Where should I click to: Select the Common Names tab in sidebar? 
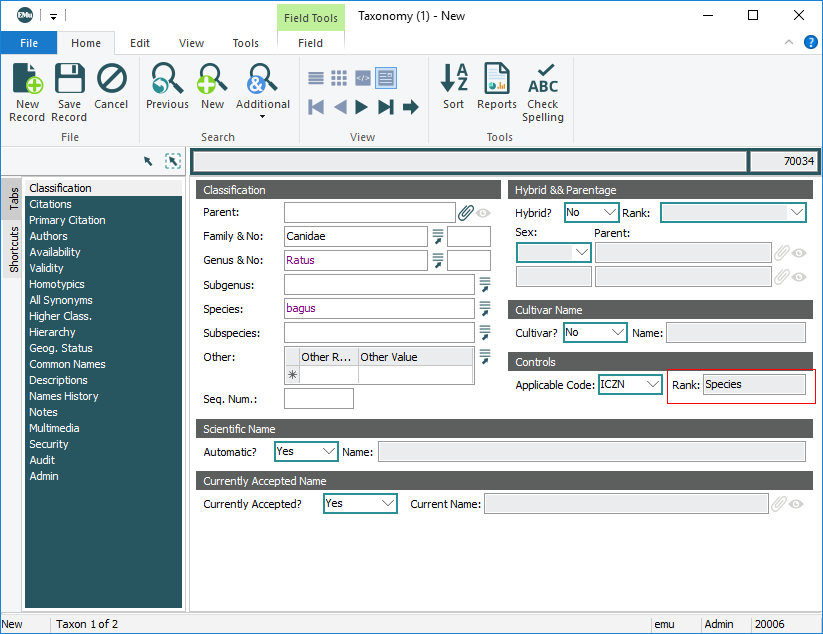pos(67,364)
